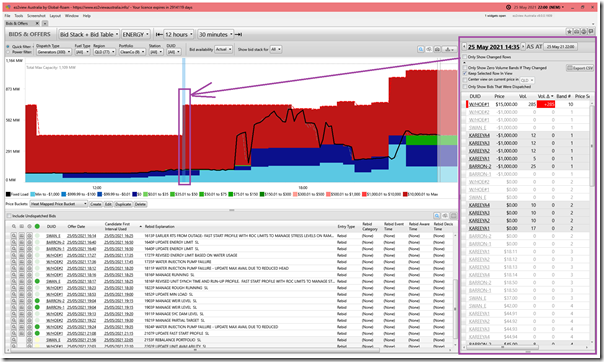Toggle Center view on current price checkbox
604x362 pixels.
click(x=465, y=80)
